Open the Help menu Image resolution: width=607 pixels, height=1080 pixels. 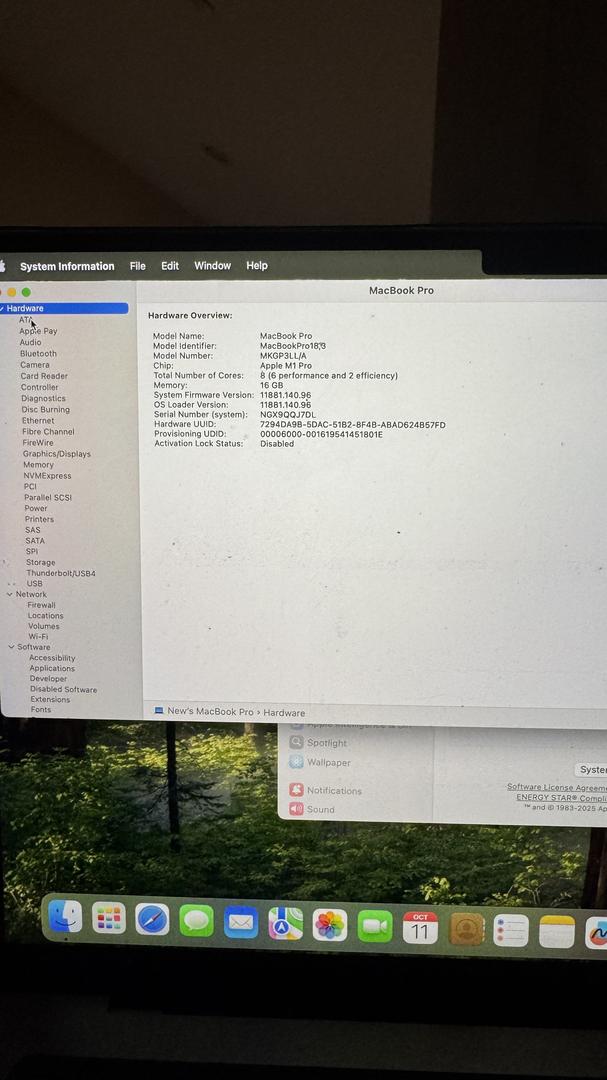pos(257,265)
